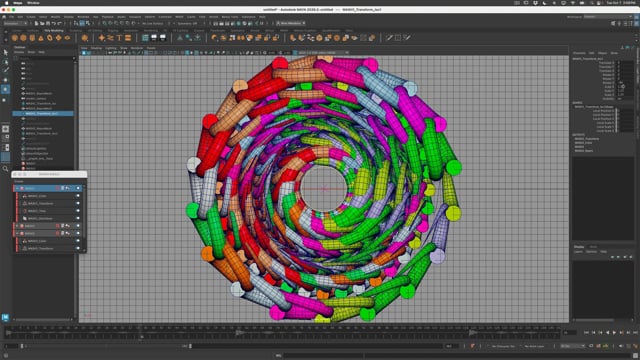Toggle visibility of MASH1 in MASH Editor
The image size is (640, 360).
tap(78, 188)
